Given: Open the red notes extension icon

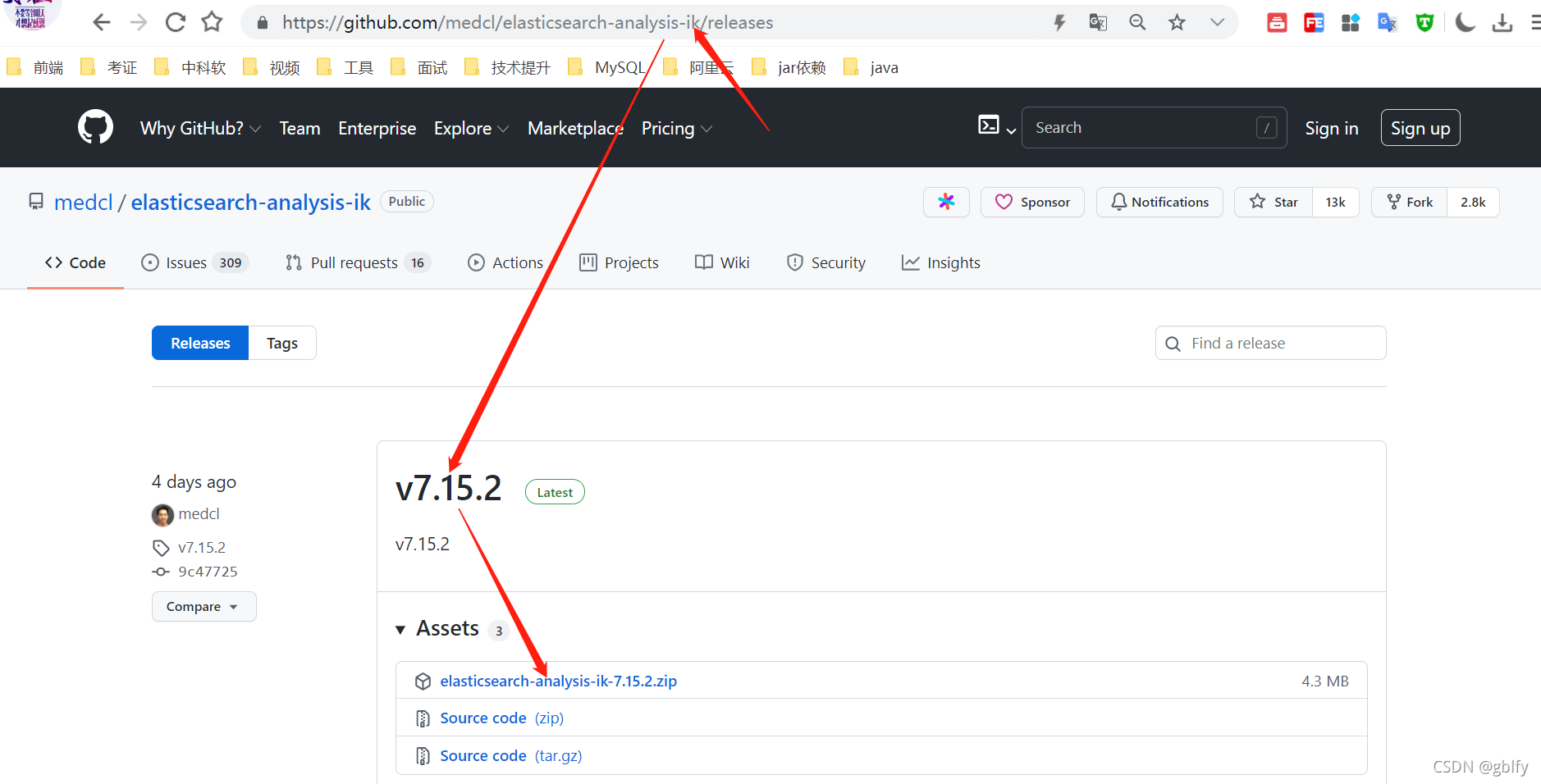Looking at the screenshot, I should click(1278, 22).
